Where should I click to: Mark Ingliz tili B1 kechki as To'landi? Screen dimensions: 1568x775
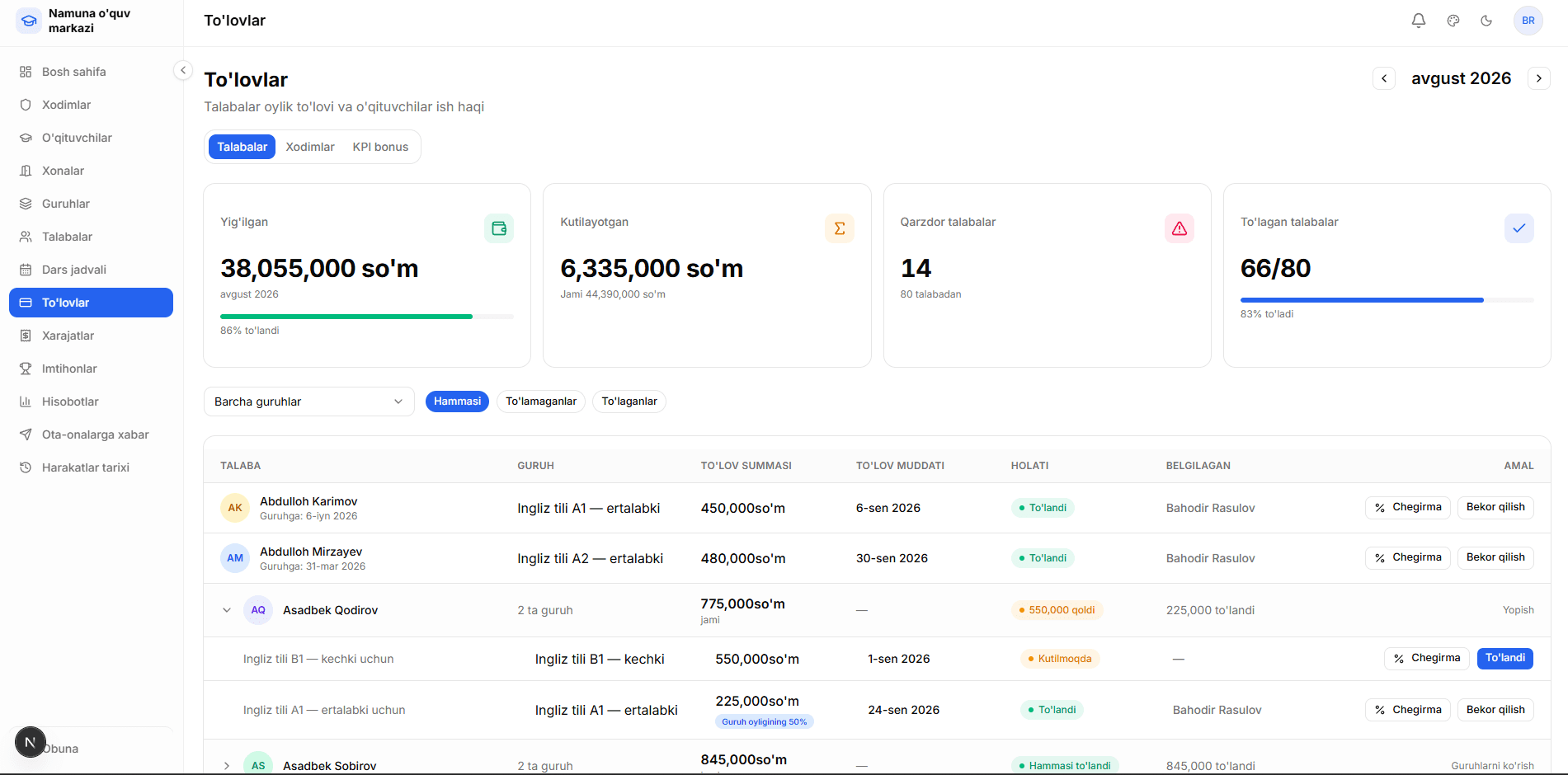tap(1505, 658)
